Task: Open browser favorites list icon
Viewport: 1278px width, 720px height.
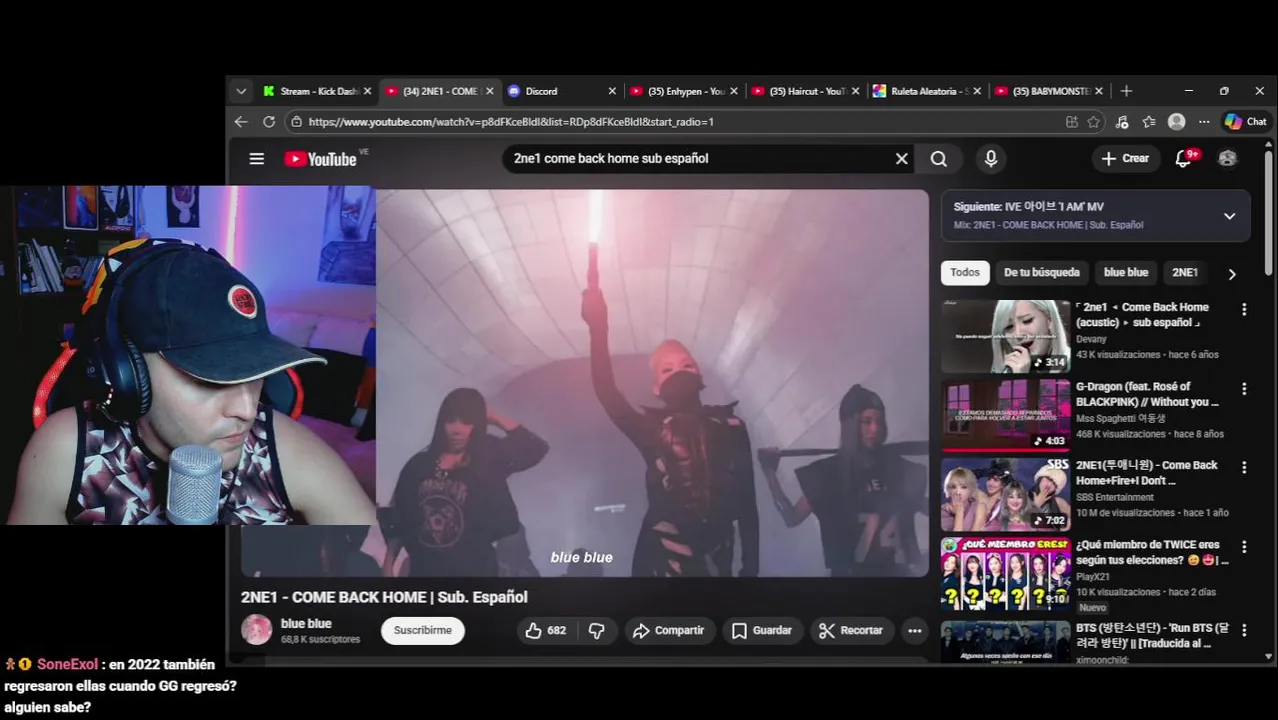Action: pos(1149,121)
